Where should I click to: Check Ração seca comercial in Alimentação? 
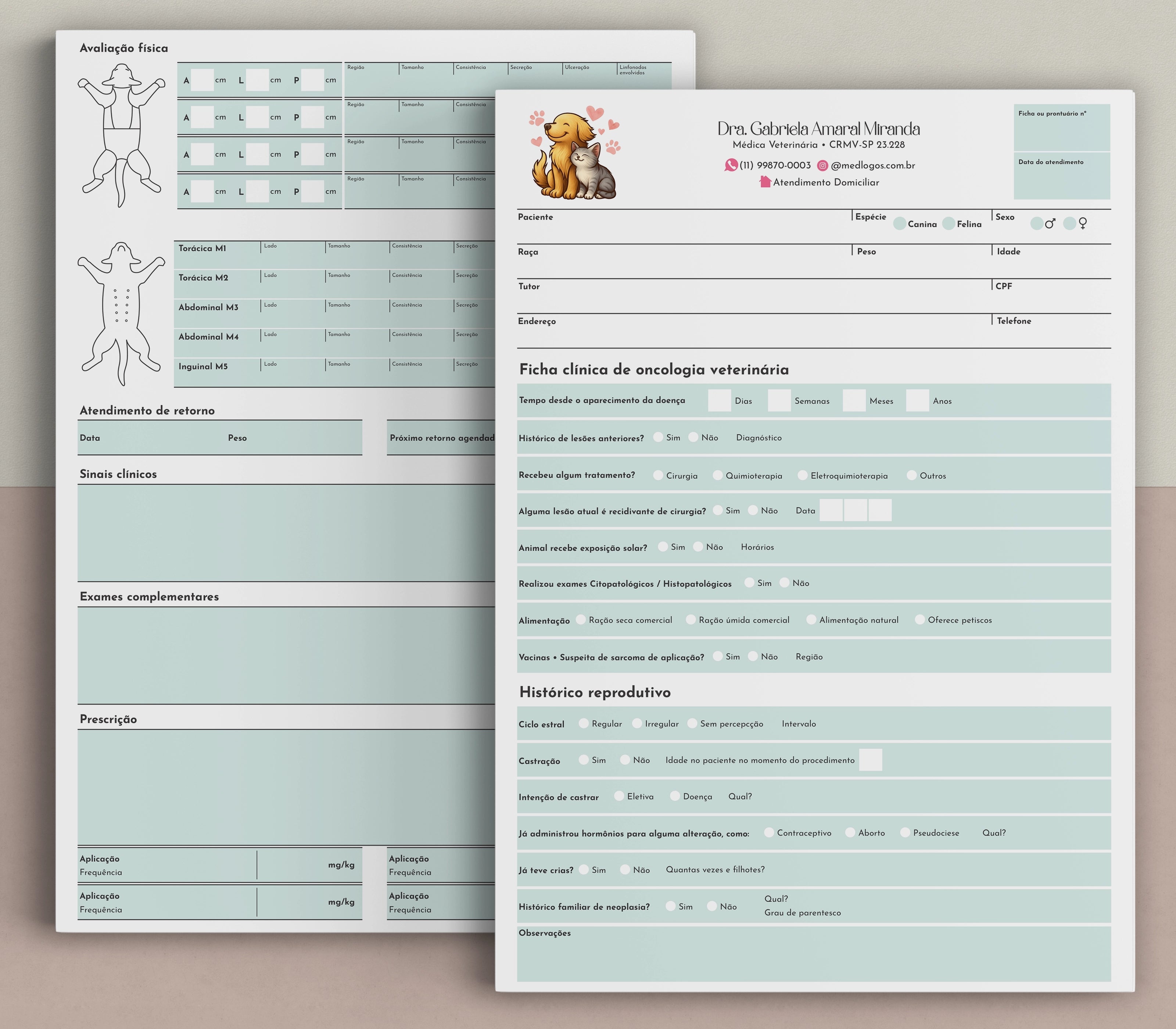point(581,619)
